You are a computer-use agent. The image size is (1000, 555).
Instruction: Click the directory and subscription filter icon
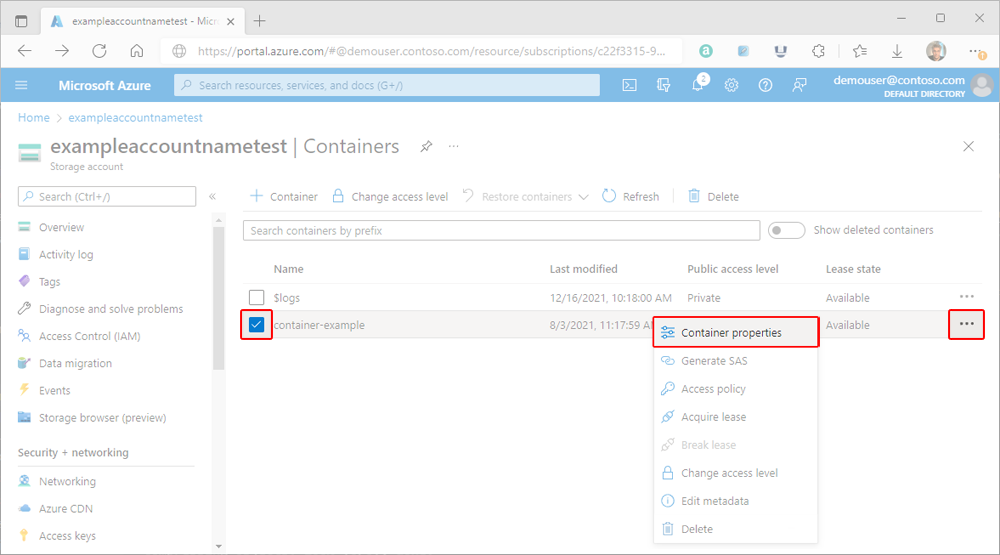pyautogui.click(x=663, y=86)
